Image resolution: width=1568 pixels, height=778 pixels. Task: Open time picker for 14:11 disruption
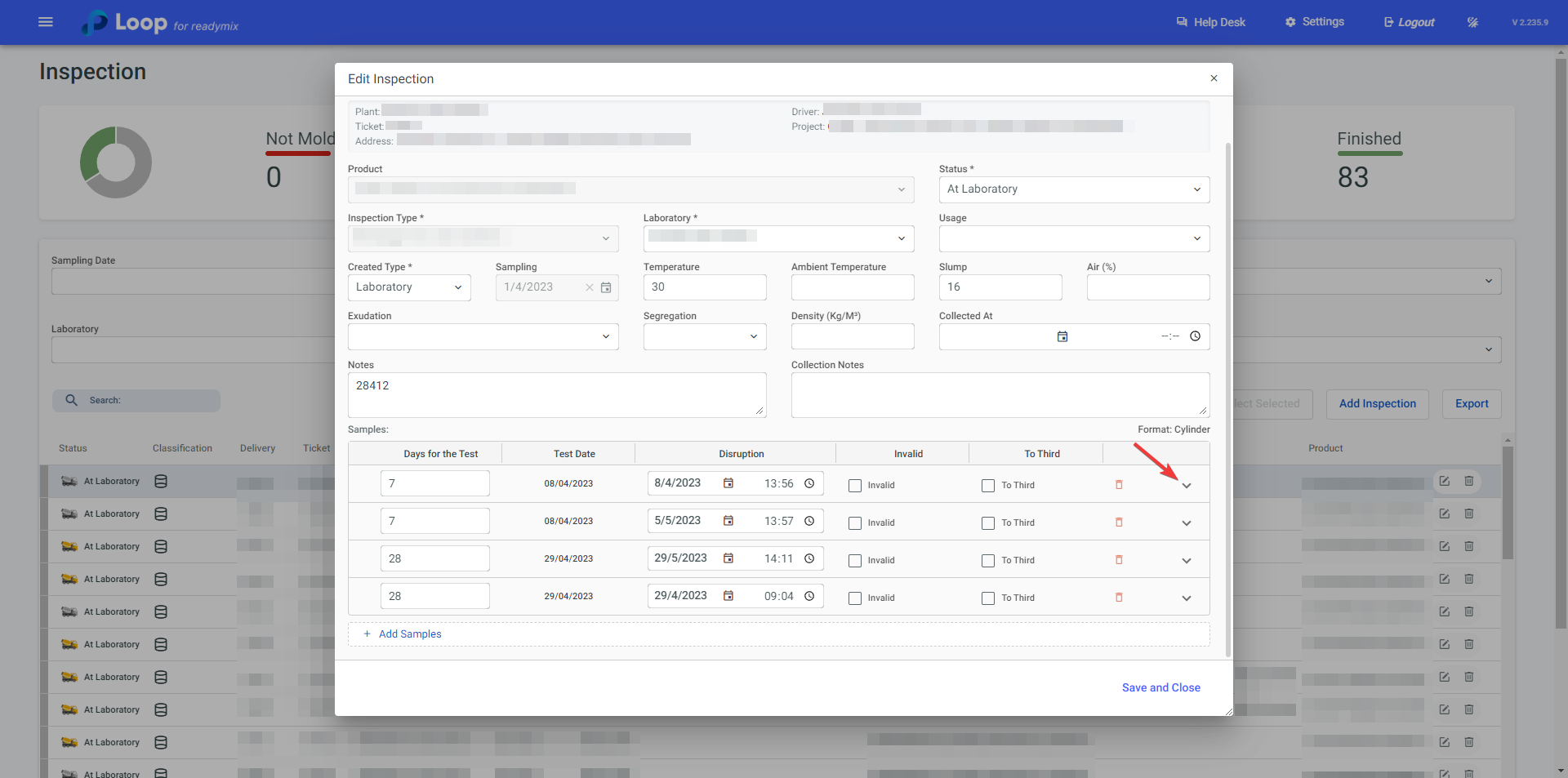pos(809,558)
